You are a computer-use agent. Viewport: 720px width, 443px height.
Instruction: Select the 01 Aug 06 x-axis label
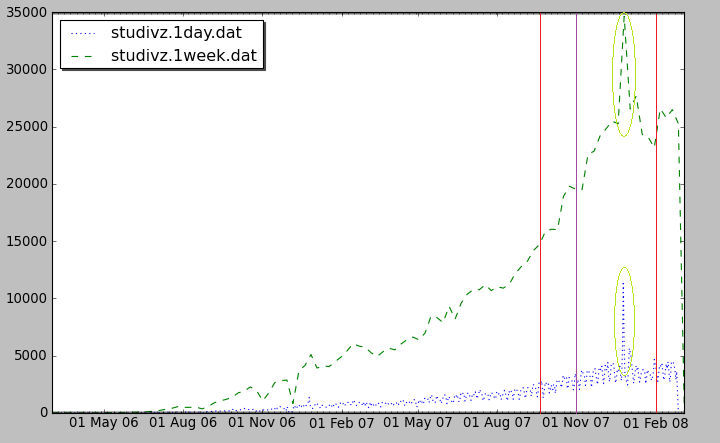pos(183,423)
